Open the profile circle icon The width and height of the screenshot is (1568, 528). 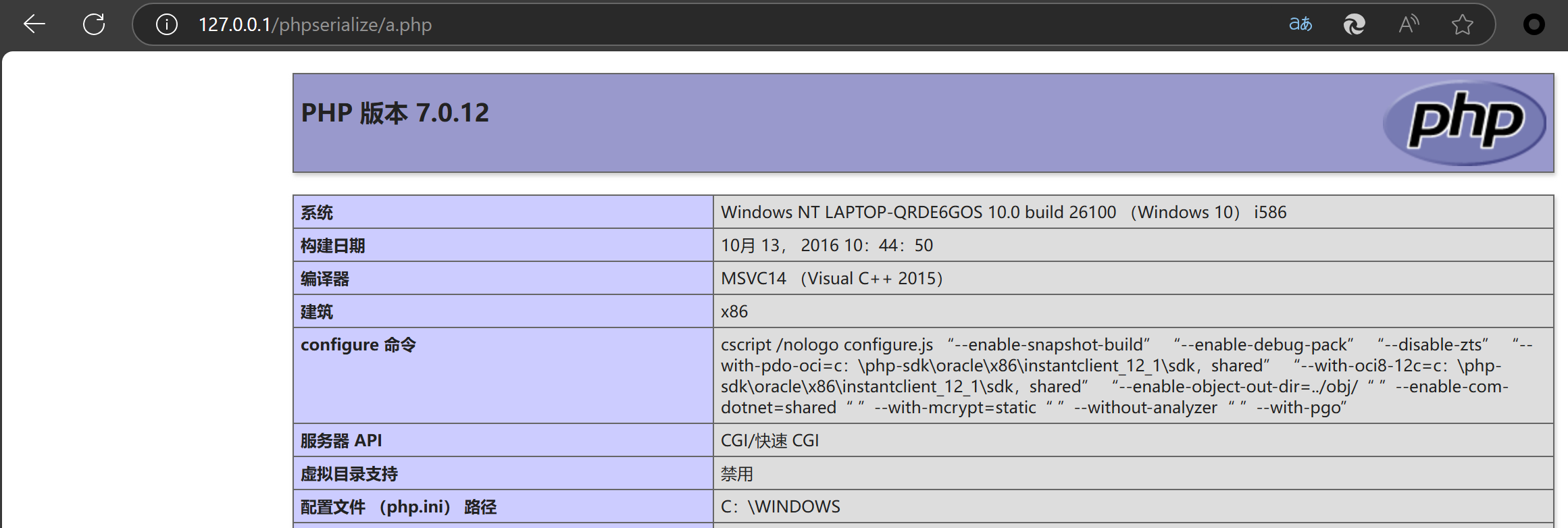pos(1534,24)
